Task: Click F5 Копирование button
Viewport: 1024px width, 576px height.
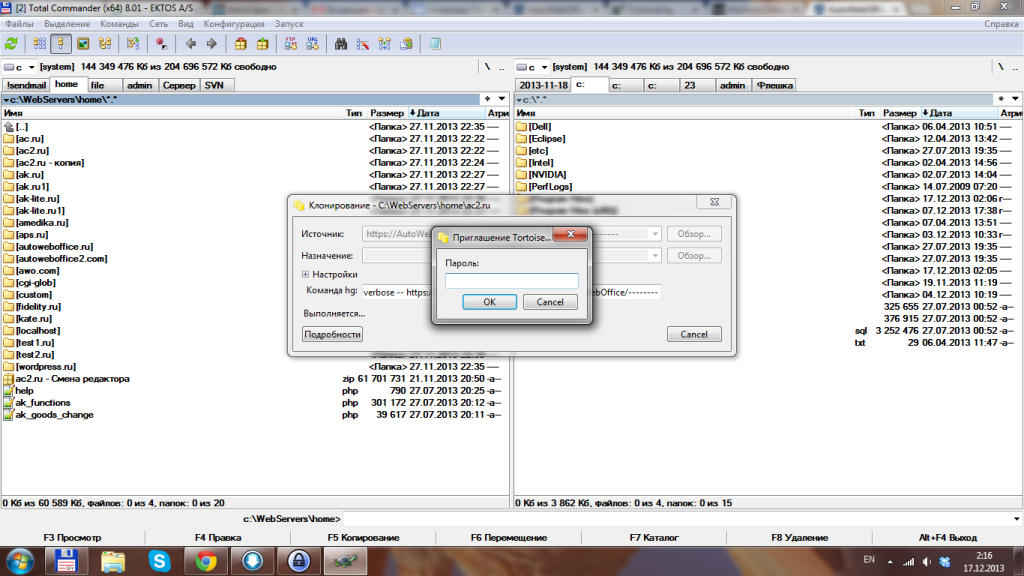Action: pos(363,537)
